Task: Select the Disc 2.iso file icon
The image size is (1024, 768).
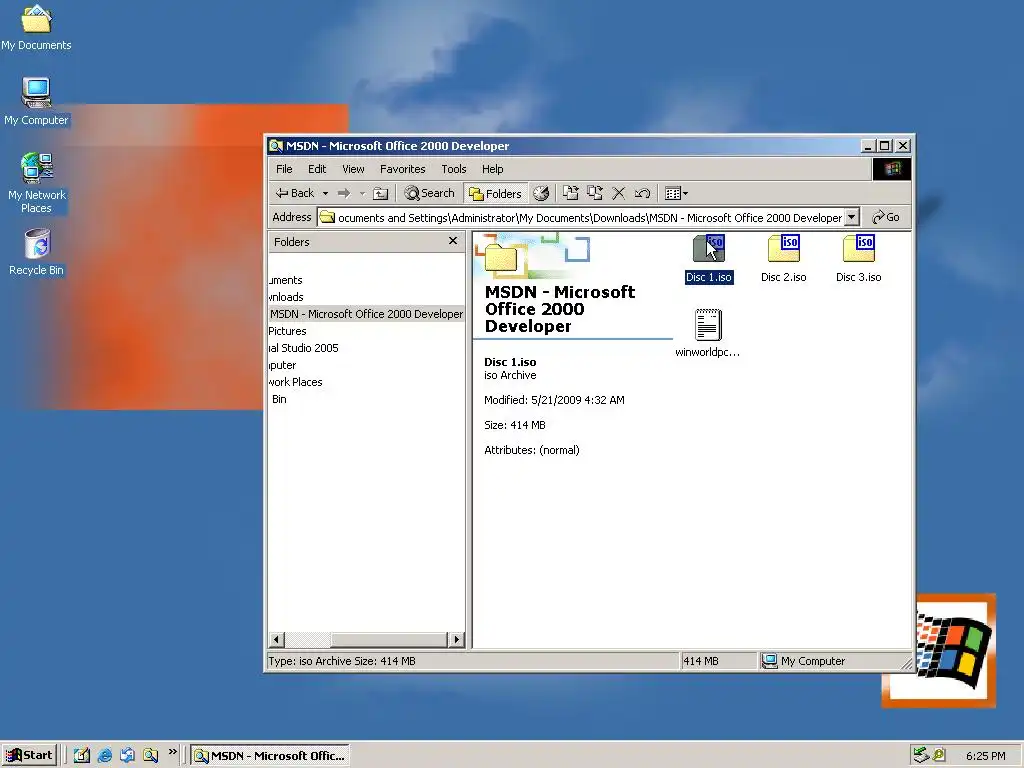Action: pyautogui.click(x=784, y=249)
